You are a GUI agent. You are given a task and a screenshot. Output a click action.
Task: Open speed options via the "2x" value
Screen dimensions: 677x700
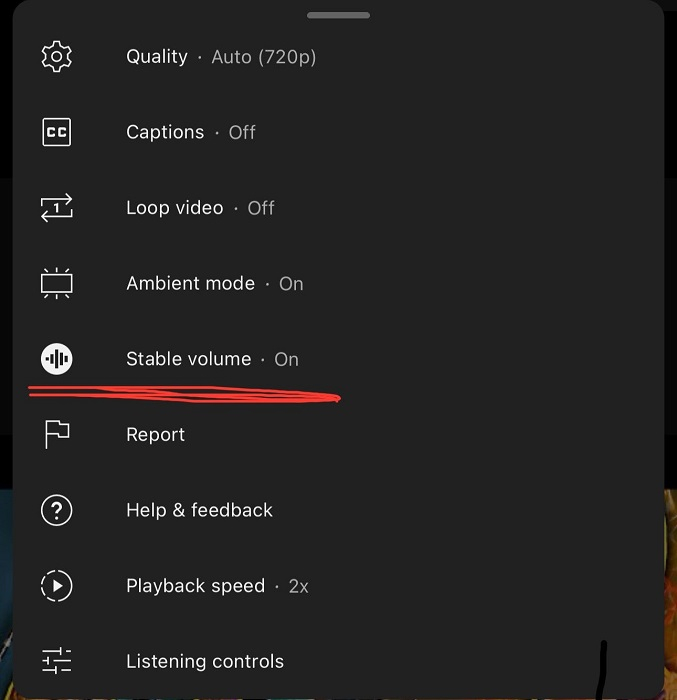click(298, 586)
